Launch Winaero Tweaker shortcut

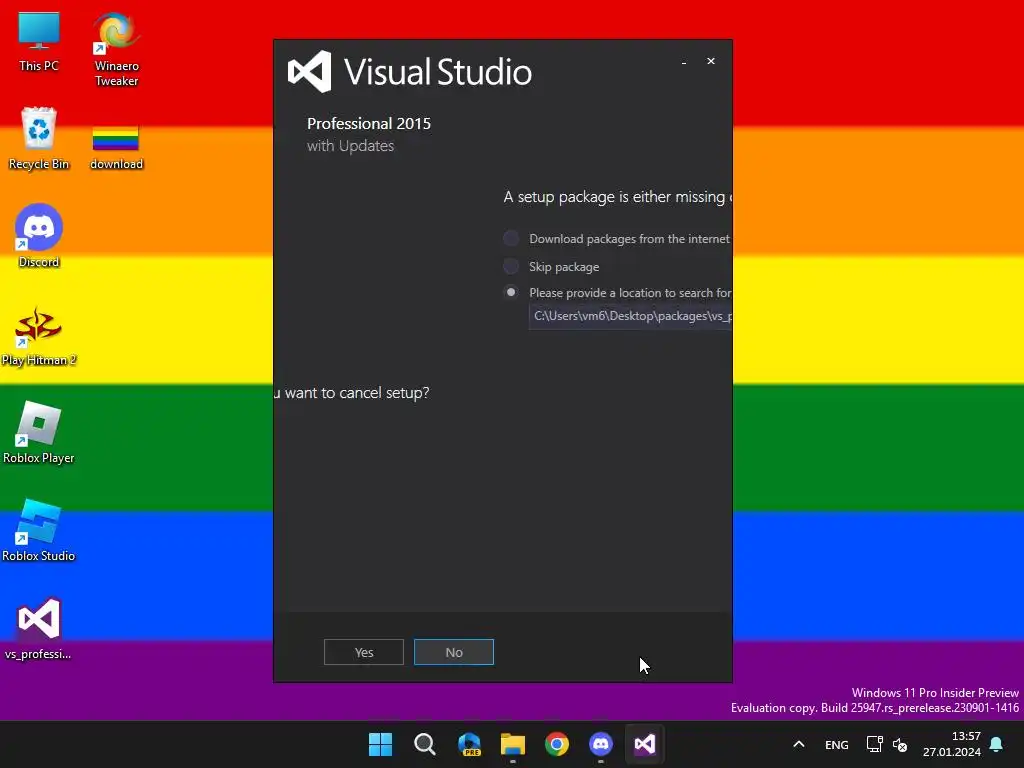click(116, 50)
